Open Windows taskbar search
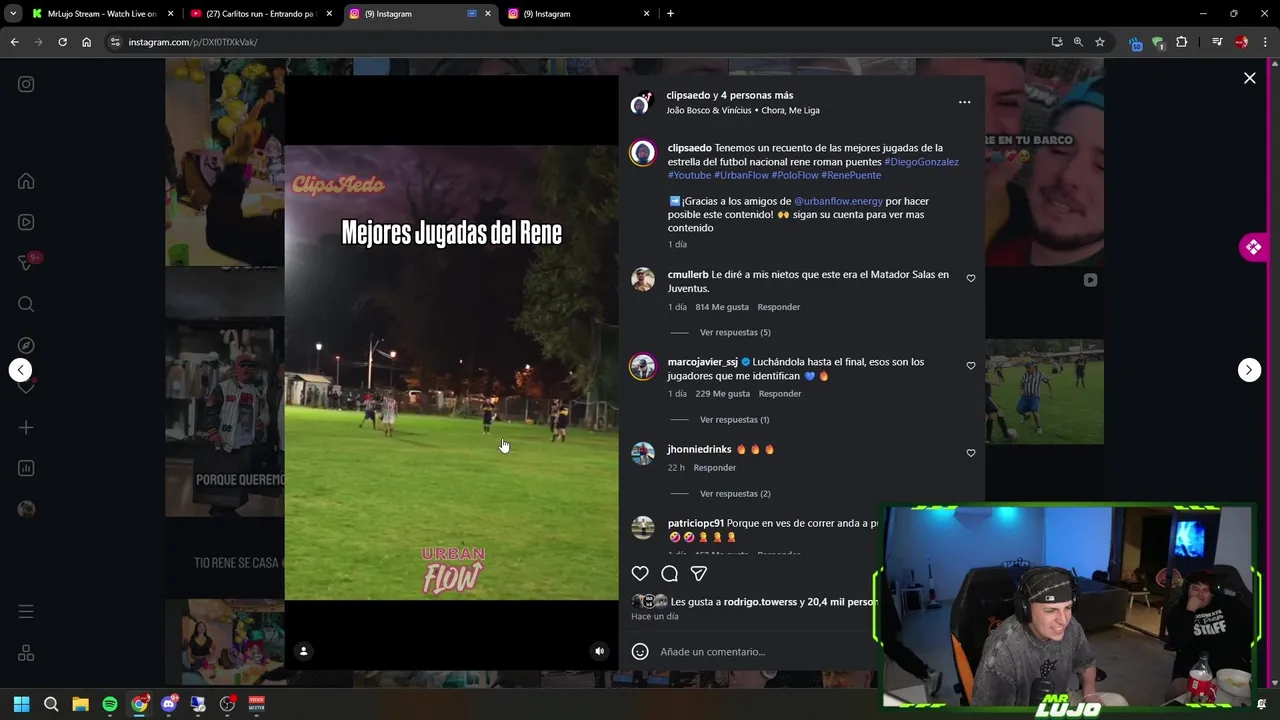The height and width of the screenshot is (720, 1280). point(51,704)
